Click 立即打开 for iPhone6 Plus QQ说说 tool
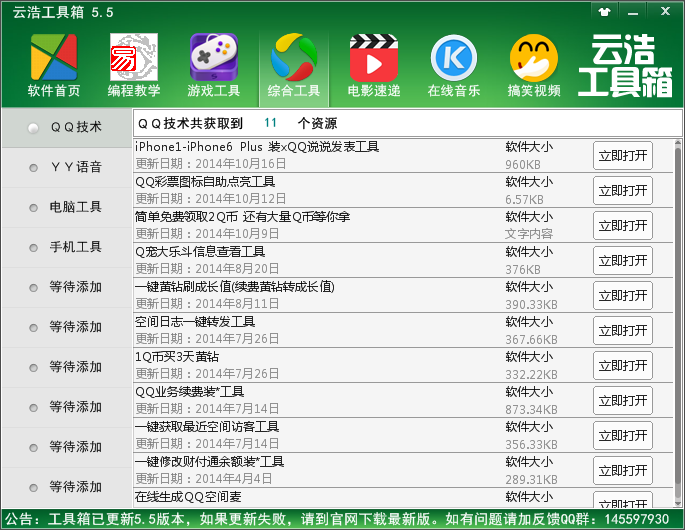Image resolution: width=685 pixels, height=530 pixels. [x=623, y=156]
